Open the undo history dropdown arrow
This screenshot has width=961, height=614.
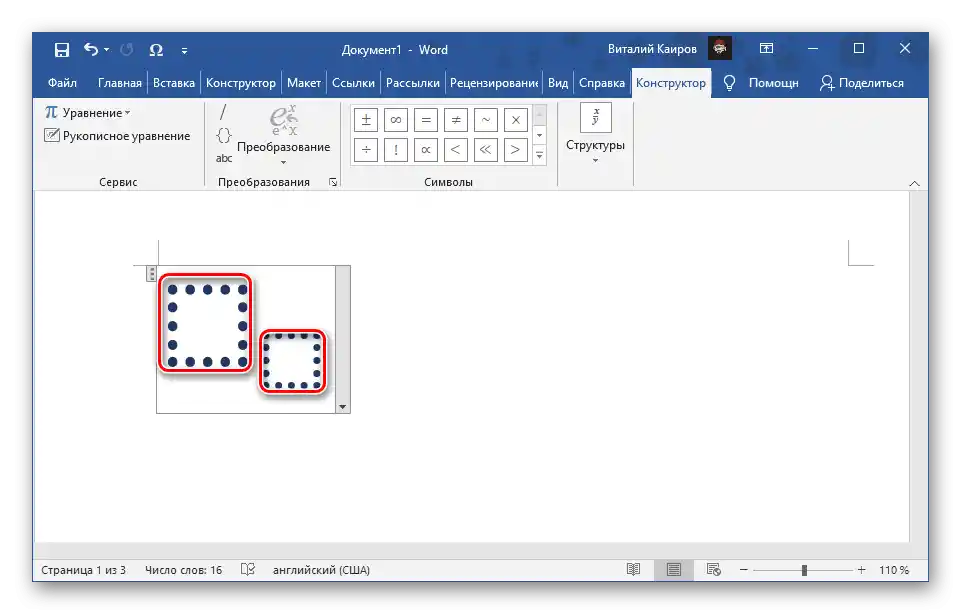(107, 50)
